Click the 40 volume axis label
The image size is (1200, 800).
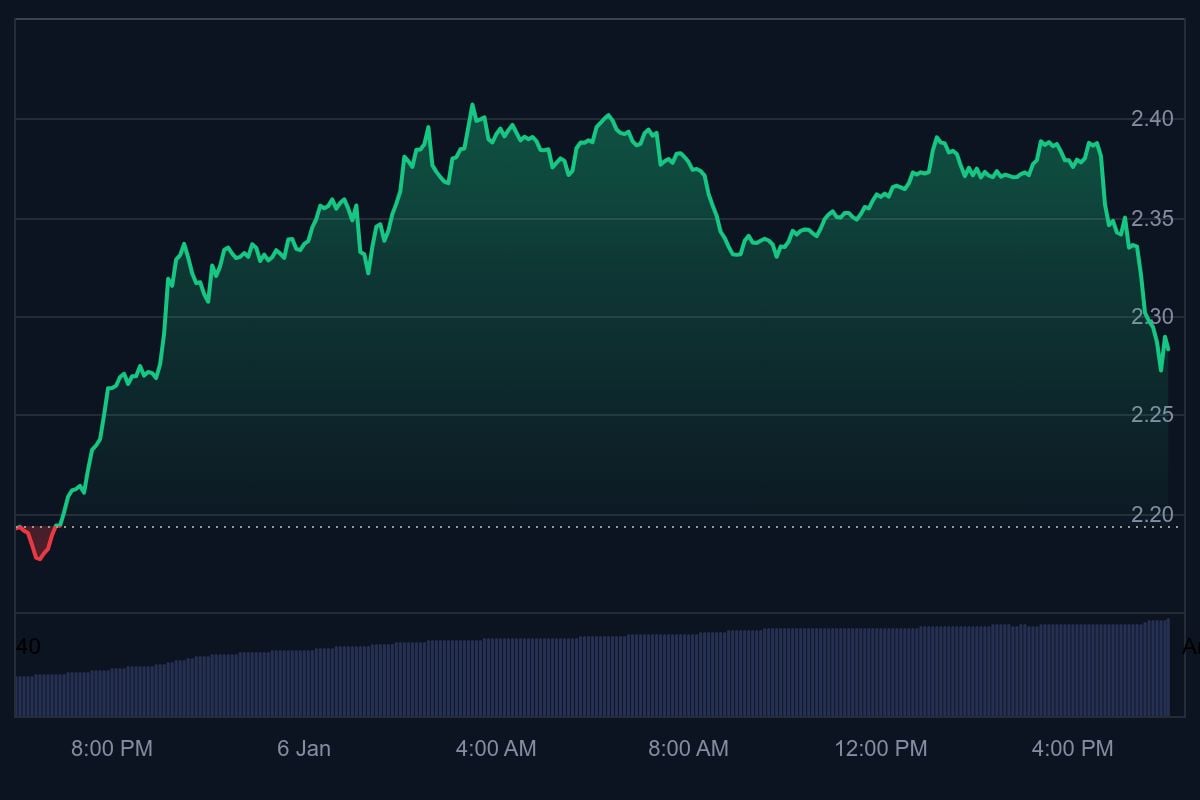pos(28,647)
